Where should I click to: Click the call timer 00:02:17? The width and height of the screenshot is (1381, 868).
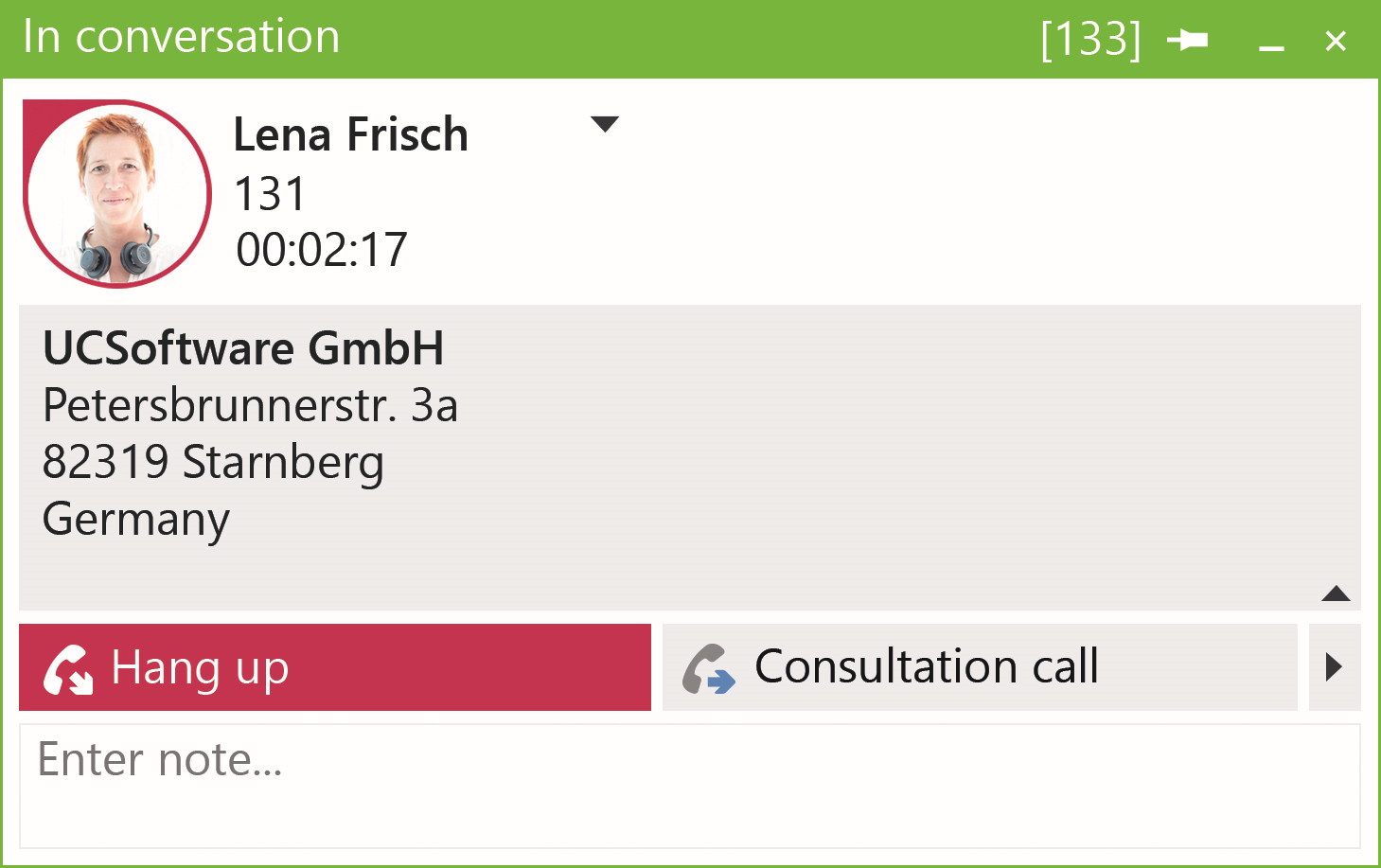tap(322, 250)
